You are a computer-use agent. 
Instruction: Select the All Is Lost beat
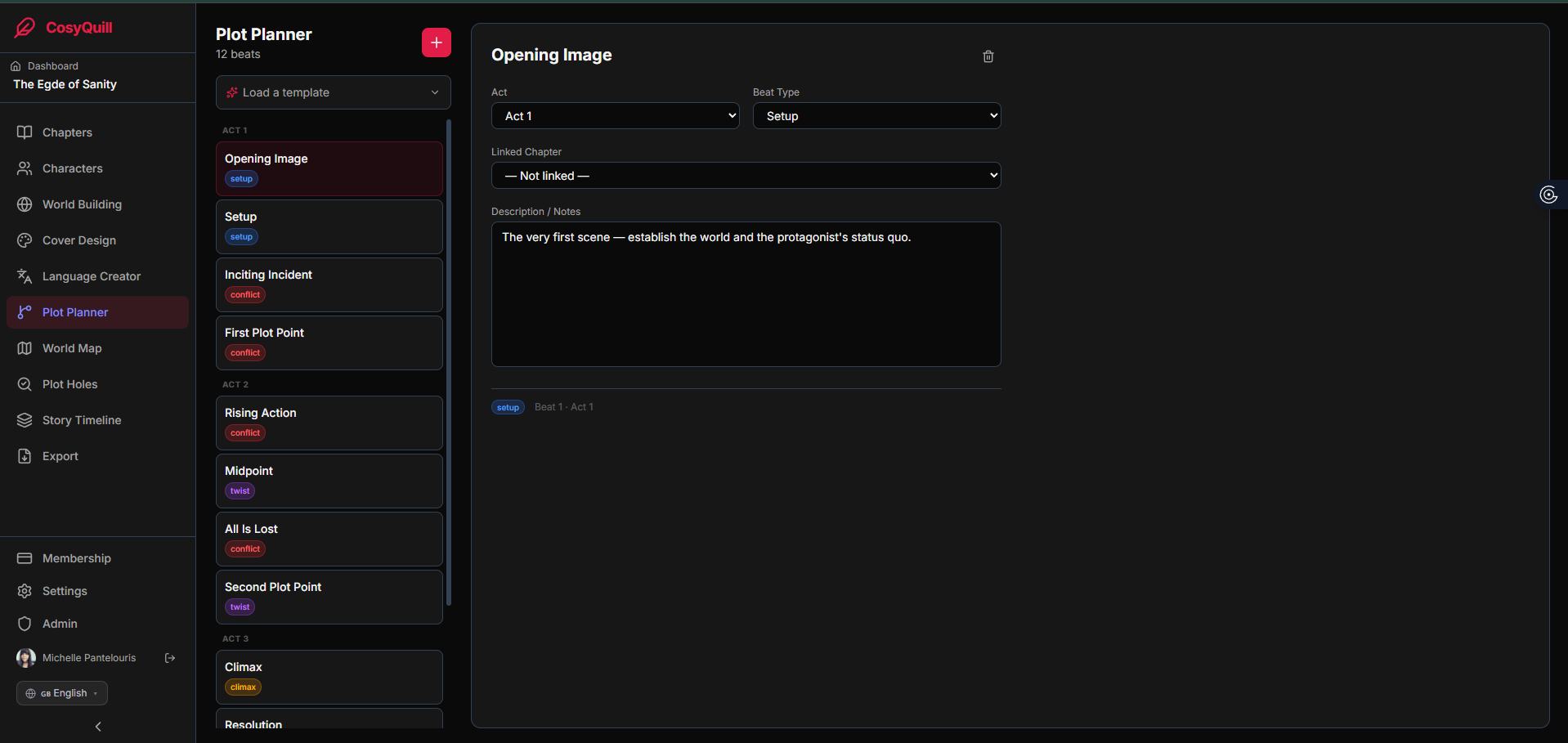329,539
